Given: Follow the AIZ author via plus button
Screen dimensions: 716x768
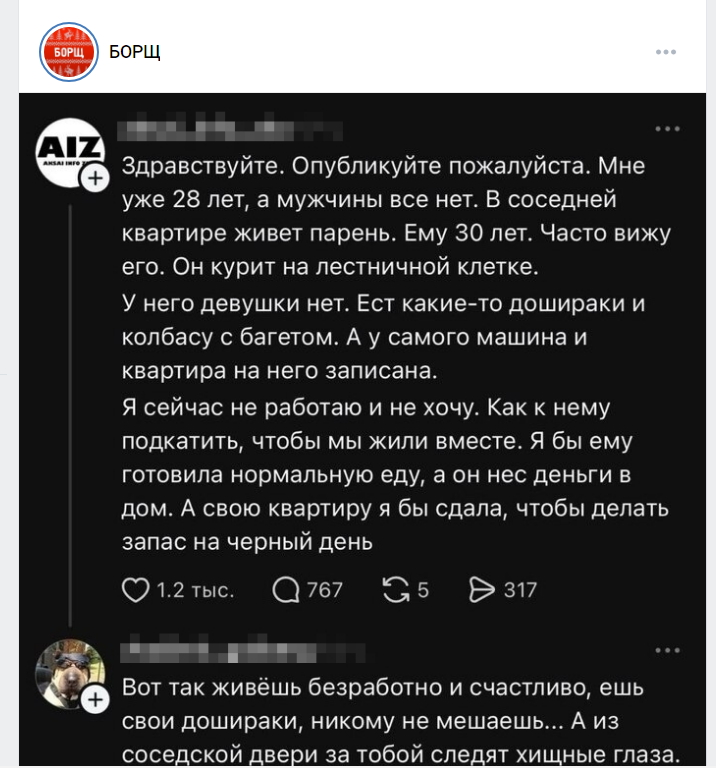Looking at the screenshot, I should (x=95, y=179).
